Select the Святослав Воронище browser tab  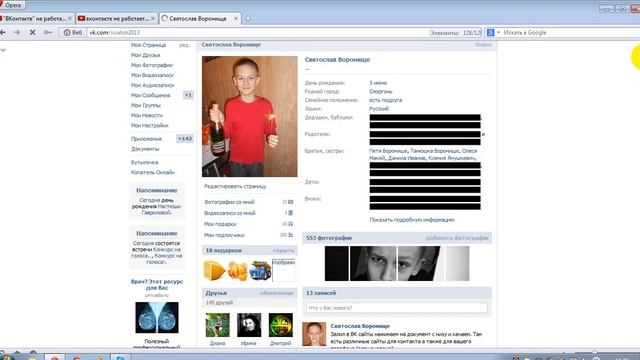point(199,19)
